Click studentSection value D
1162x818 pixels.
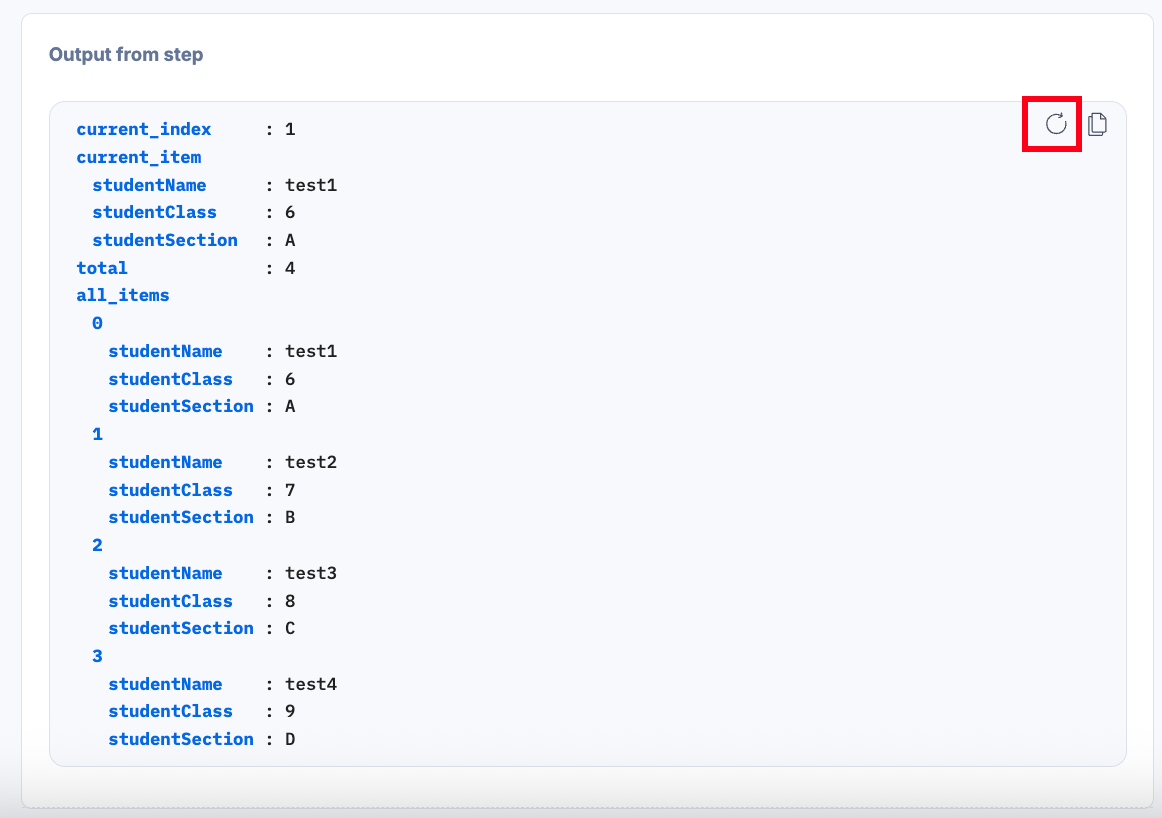[x=290, y=739]
